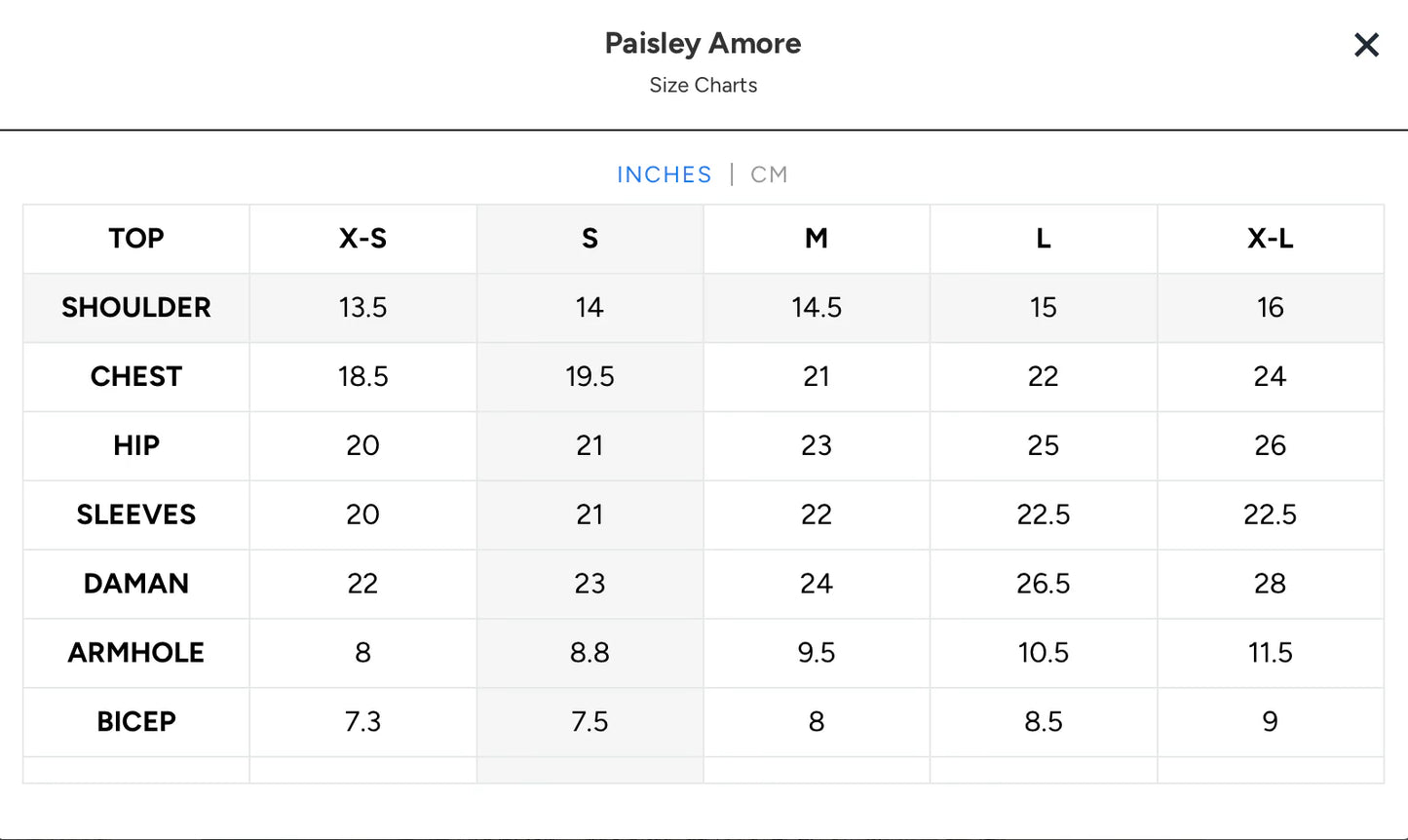The image size is (1408, 840).
Task: Switch units to INCHES
Action: coord(665,174)
